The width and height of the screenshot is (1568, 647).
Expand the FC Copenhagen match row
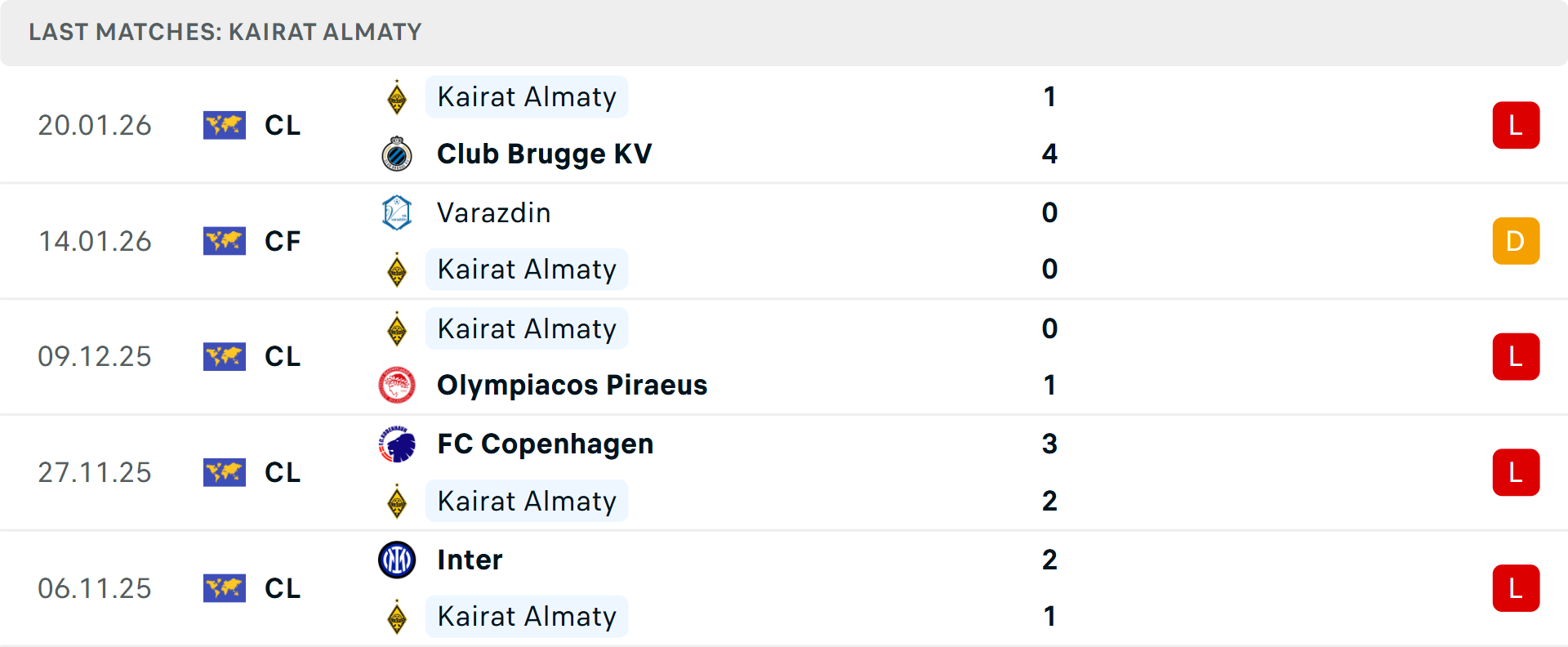(x=784, y=472)
